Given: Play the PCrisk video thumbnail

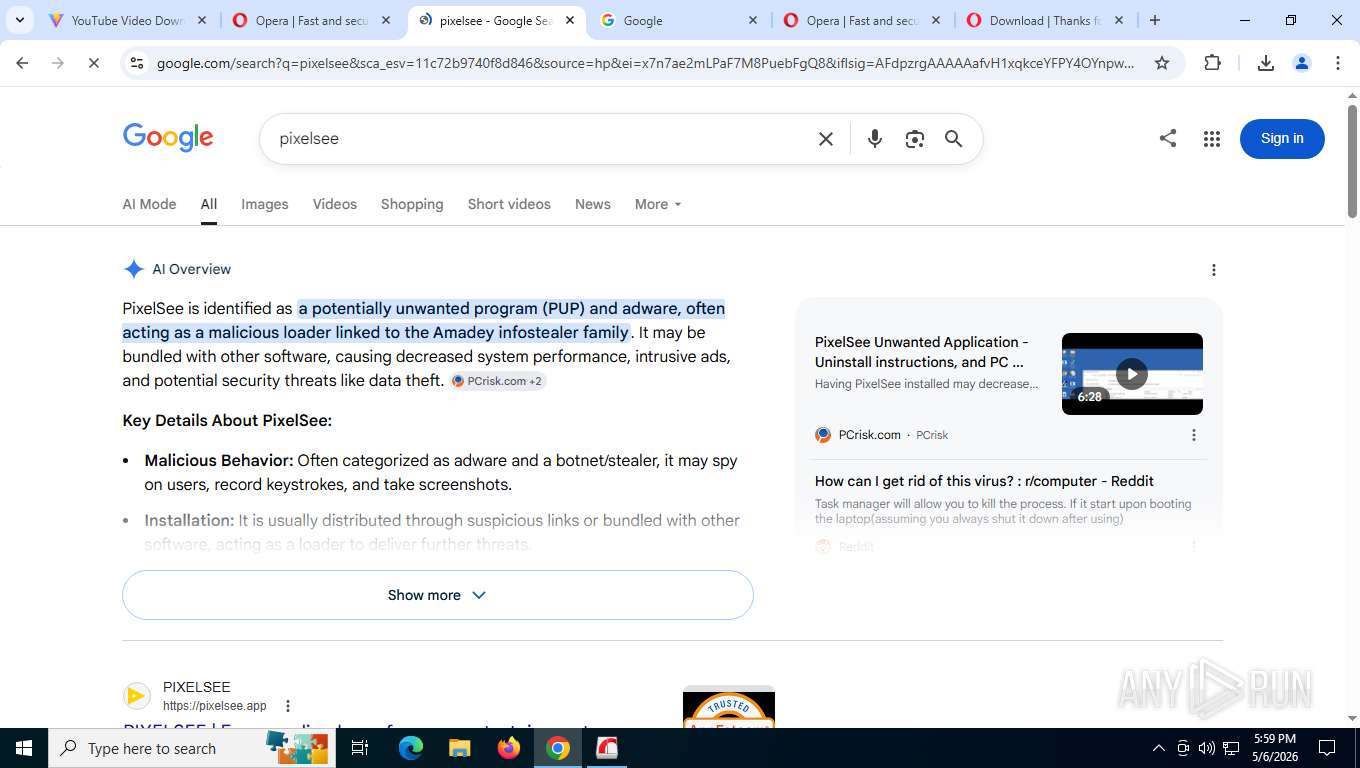Looking at the screenshot, I should 1132,374.
